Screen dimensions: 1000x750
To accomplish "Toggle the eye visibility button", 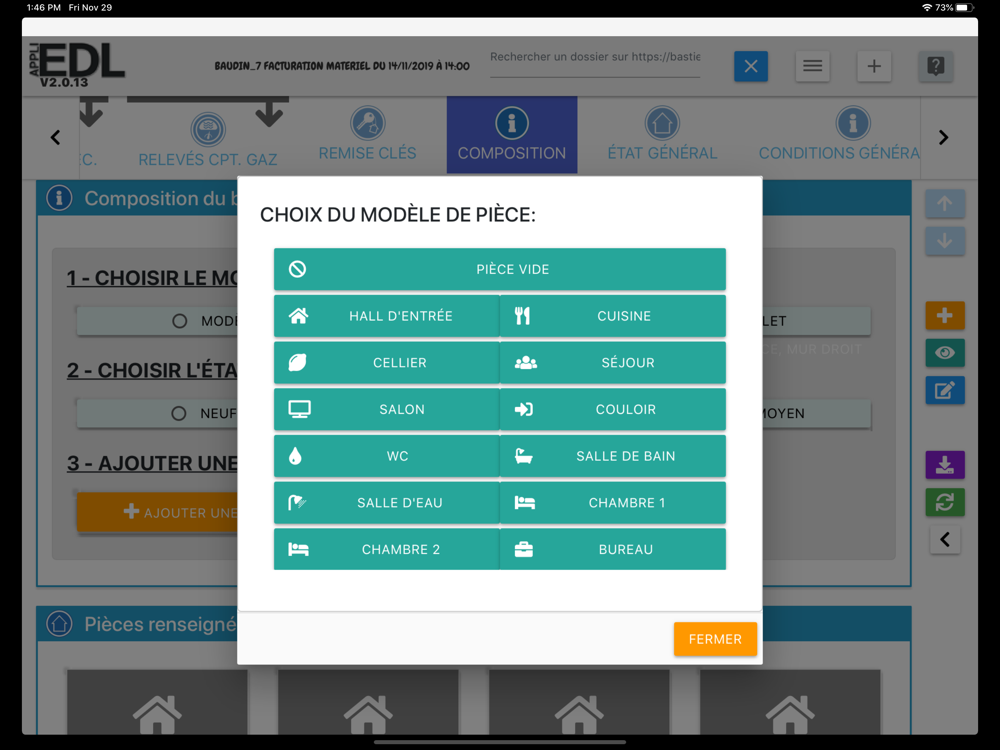I will click(x=945, y=353).
